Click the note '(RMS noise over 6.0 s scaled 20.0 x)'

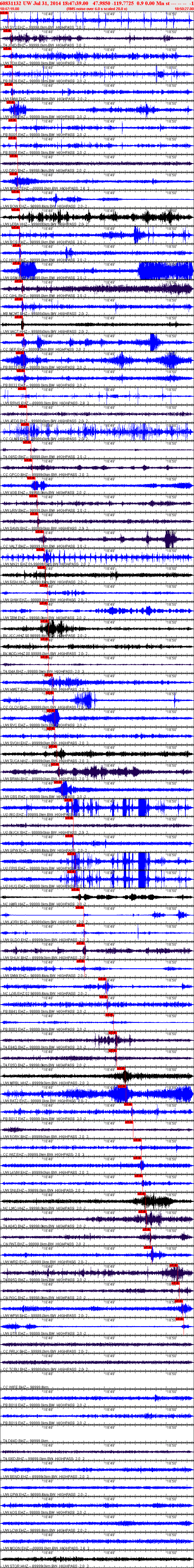coord(97,9)
